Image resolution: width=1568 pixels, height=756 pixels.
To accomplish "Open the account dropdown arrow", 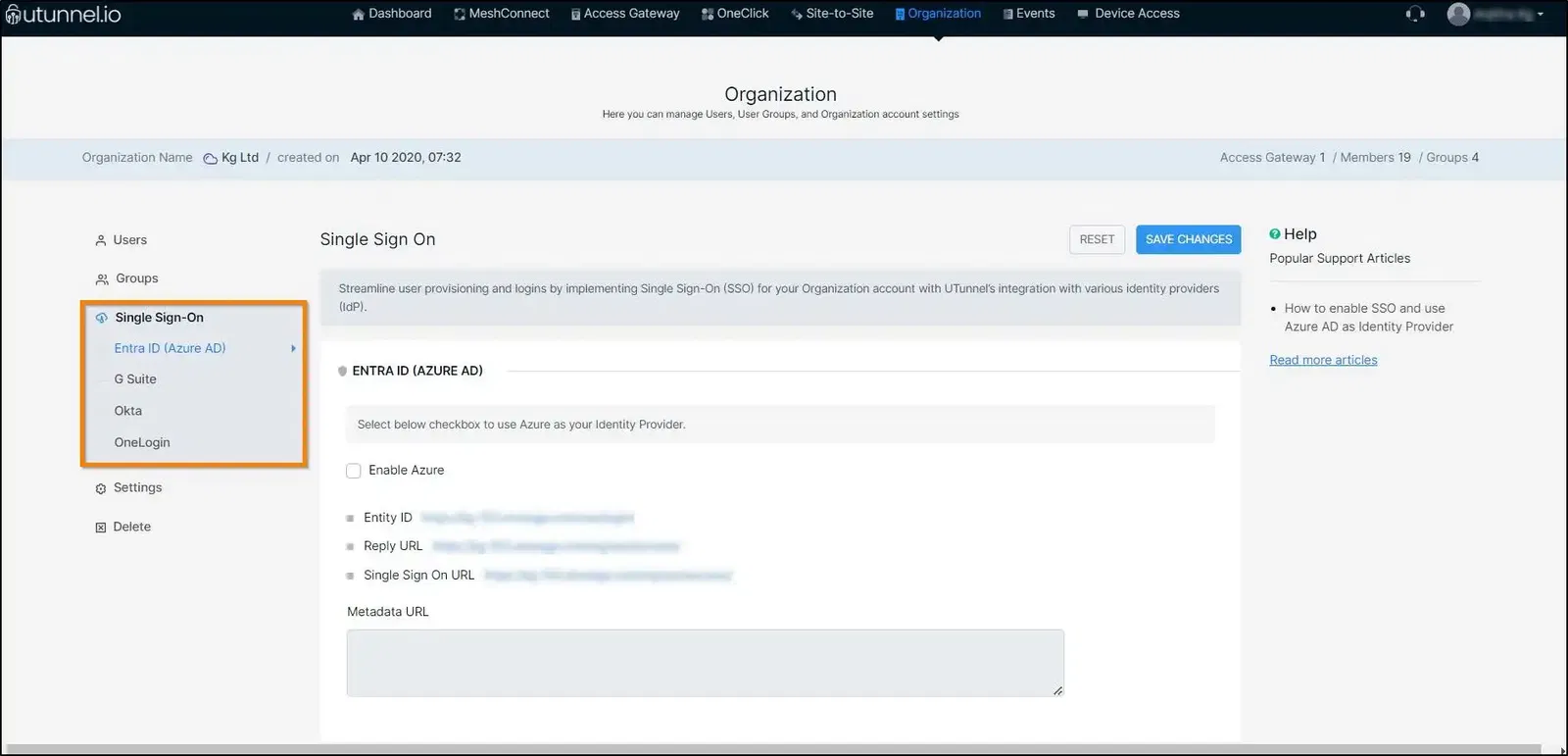I will [1541, 14].
